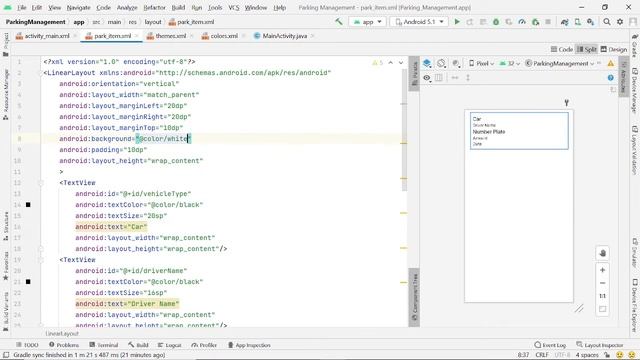
Task: Click the night mode icon in preview toolbar
Action: click(456, 63)
